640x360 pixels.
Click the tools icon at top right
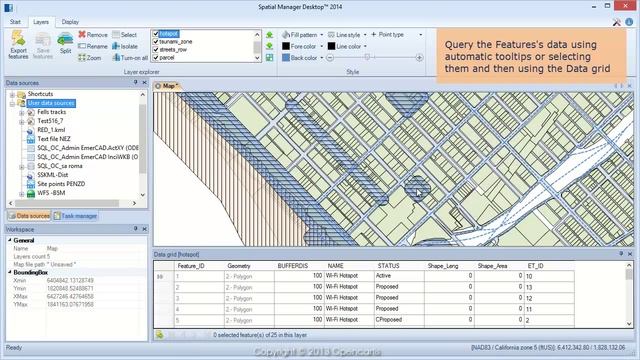click(x=617, y=22)
